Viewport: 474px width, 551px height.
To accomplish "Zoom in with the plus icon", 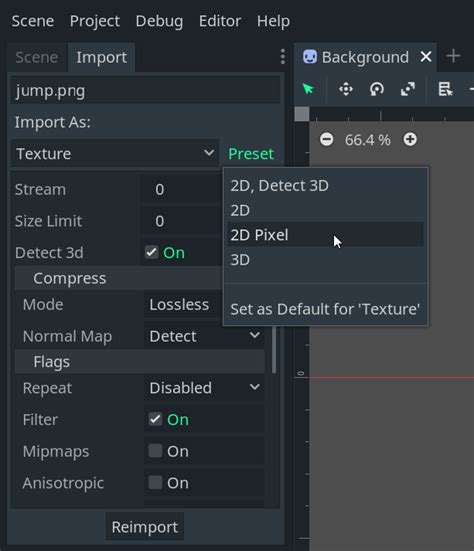I will pos(410,140).
